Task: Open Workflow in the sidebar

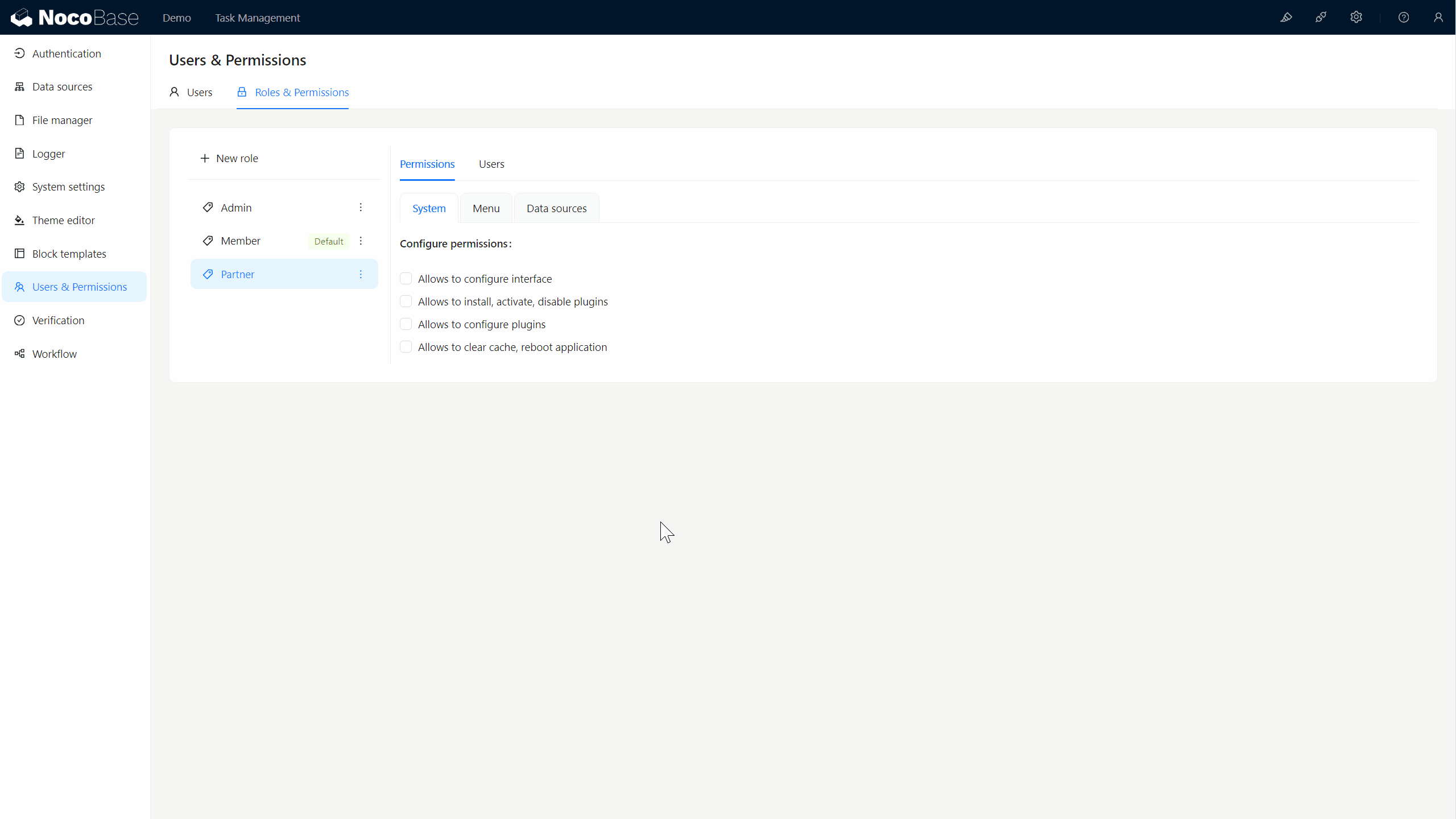Action: coord(54,354)
